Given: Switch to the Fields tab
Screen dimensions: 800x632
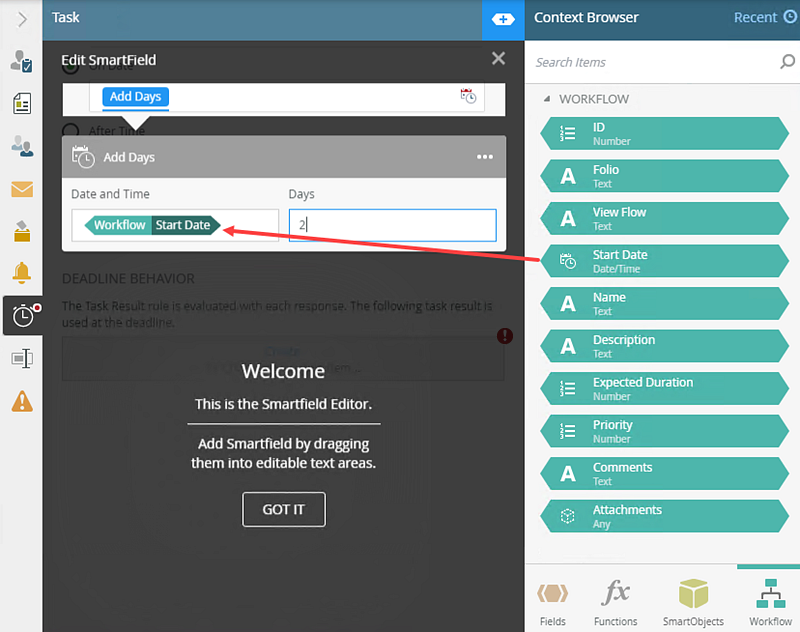Looking at the screenshot, I should pos(553,602).
